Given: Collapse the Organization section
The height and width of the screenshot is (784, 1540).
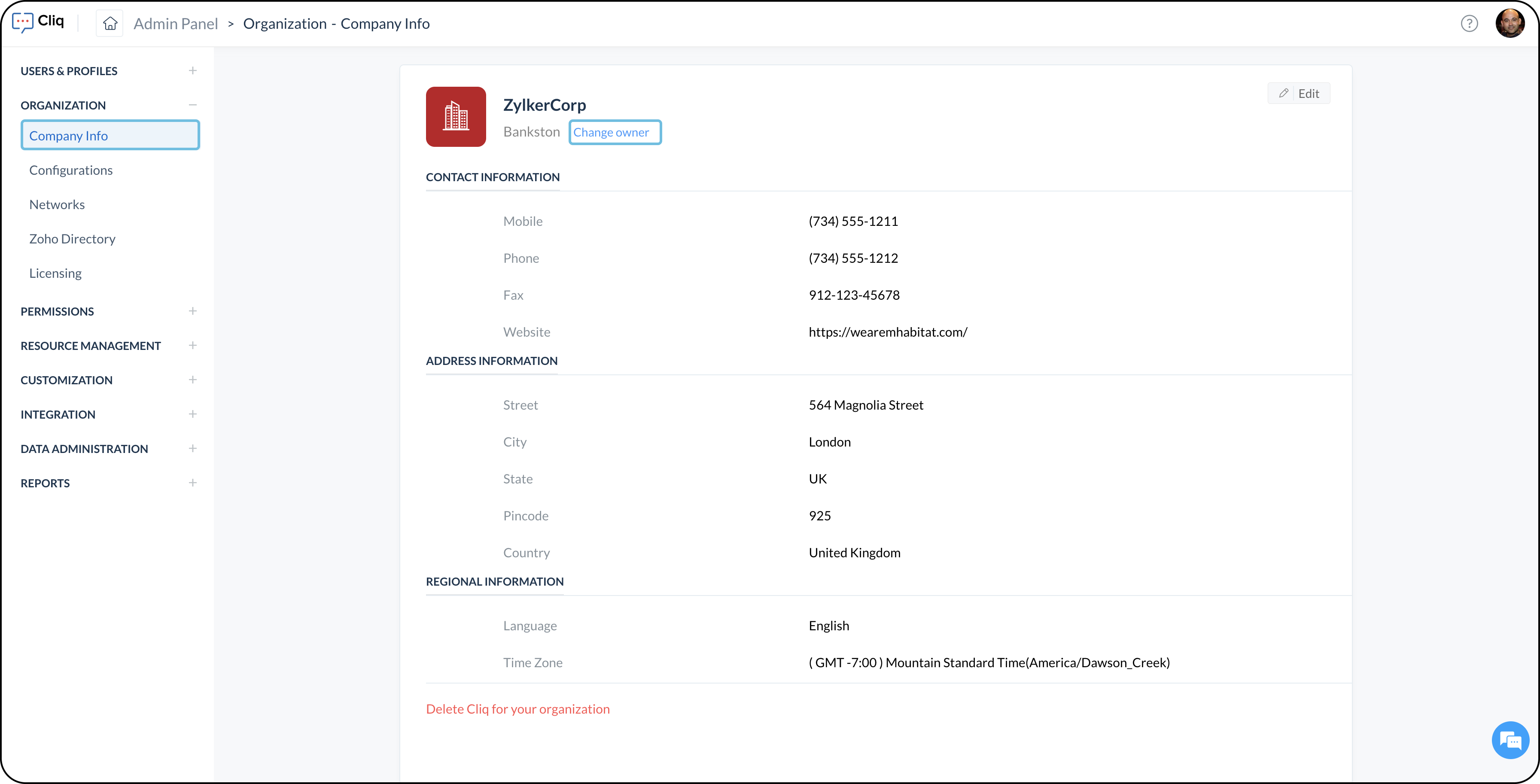Looking at the screenshot, I should tap(192, 105).
